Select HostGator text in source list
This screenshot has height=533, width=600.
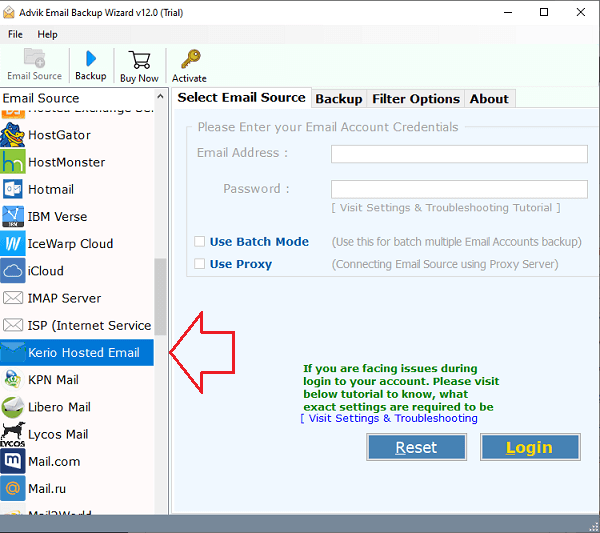click(x=59, y=135)
